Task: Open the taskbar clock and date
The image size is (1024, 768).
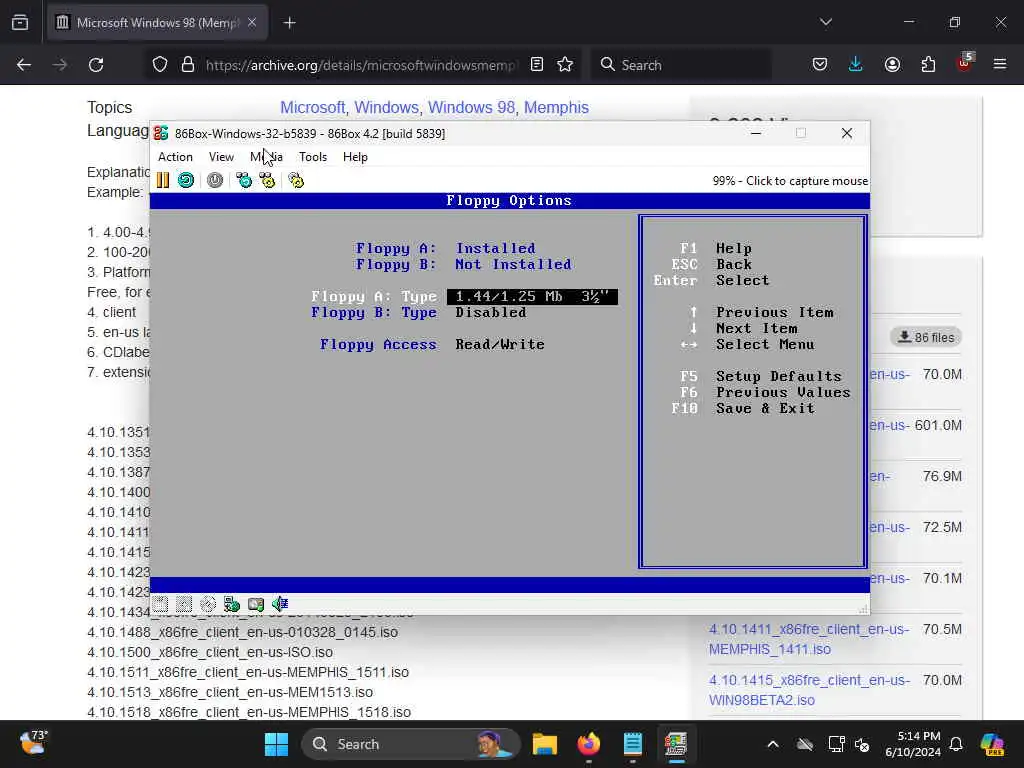Action: pyautogui.click(x=912, y=744)
